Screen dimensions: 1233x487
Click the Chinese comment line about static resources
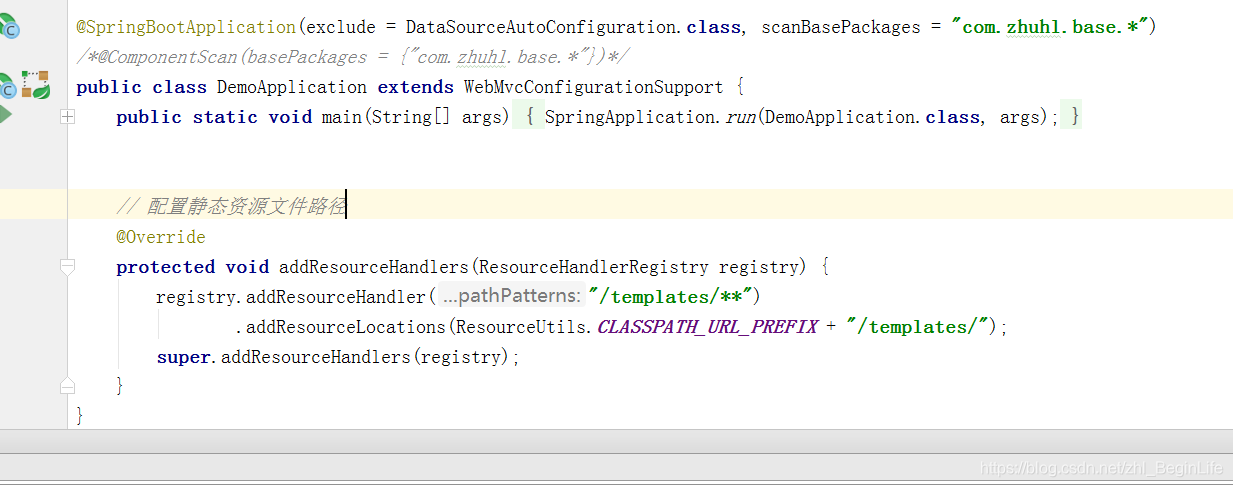click(x=231, y=207)
